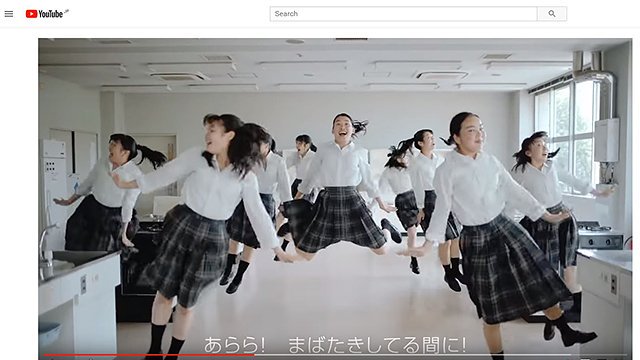
Task: Click the magnifier search button
Action: [x=552, y=14]
